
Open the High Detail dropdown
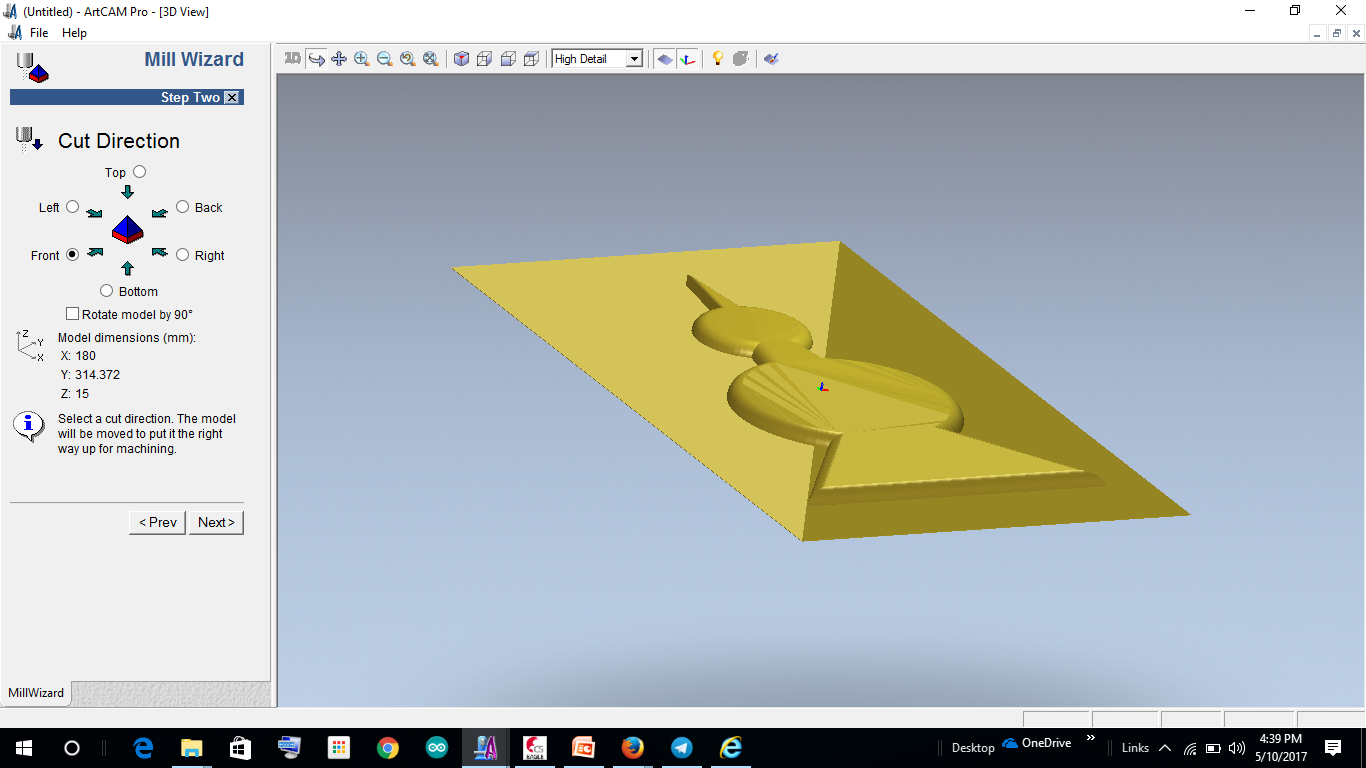point(633,59)
